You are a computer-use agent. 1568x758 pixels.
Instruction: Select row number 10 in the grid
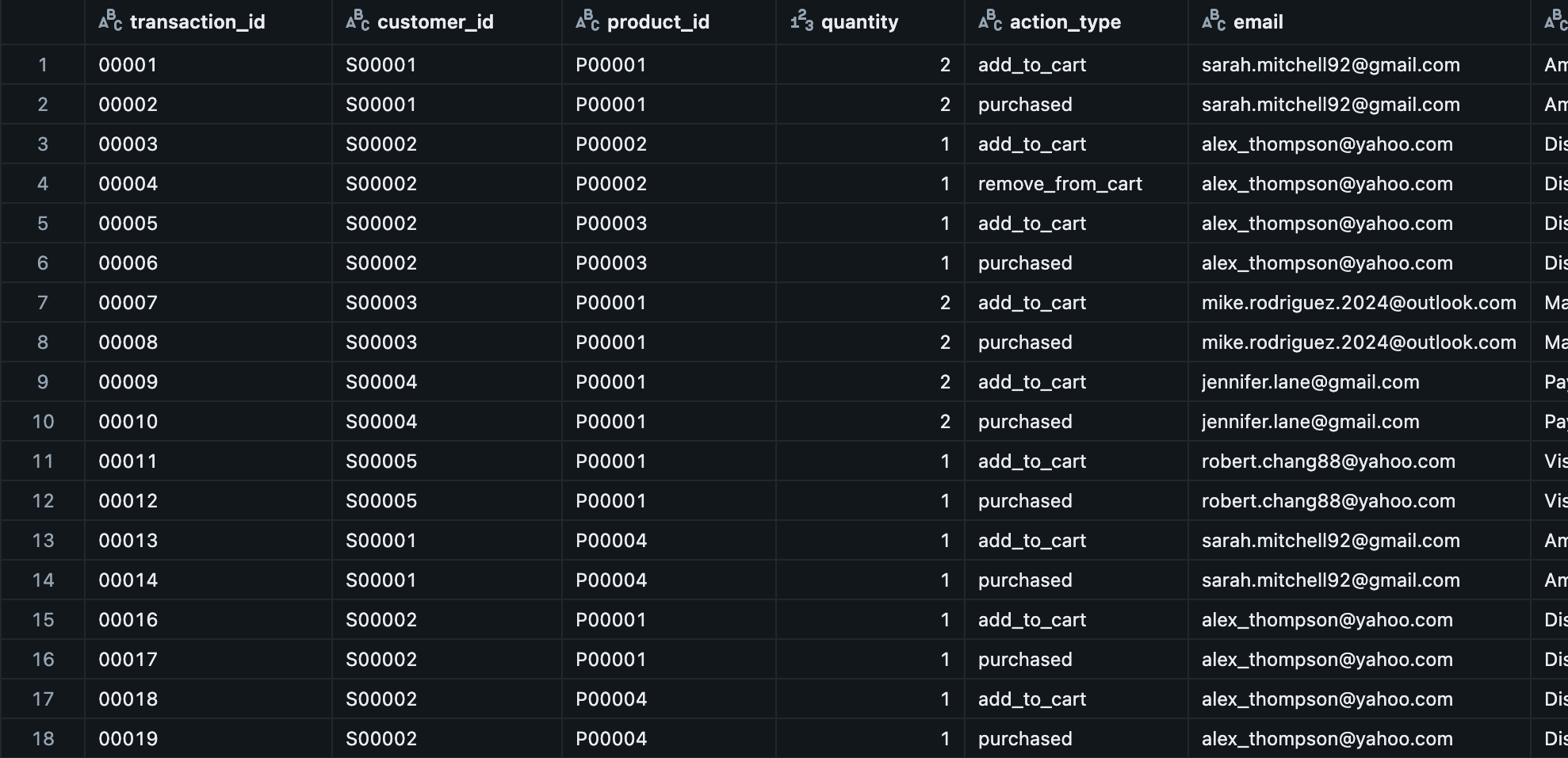point(43,421)
